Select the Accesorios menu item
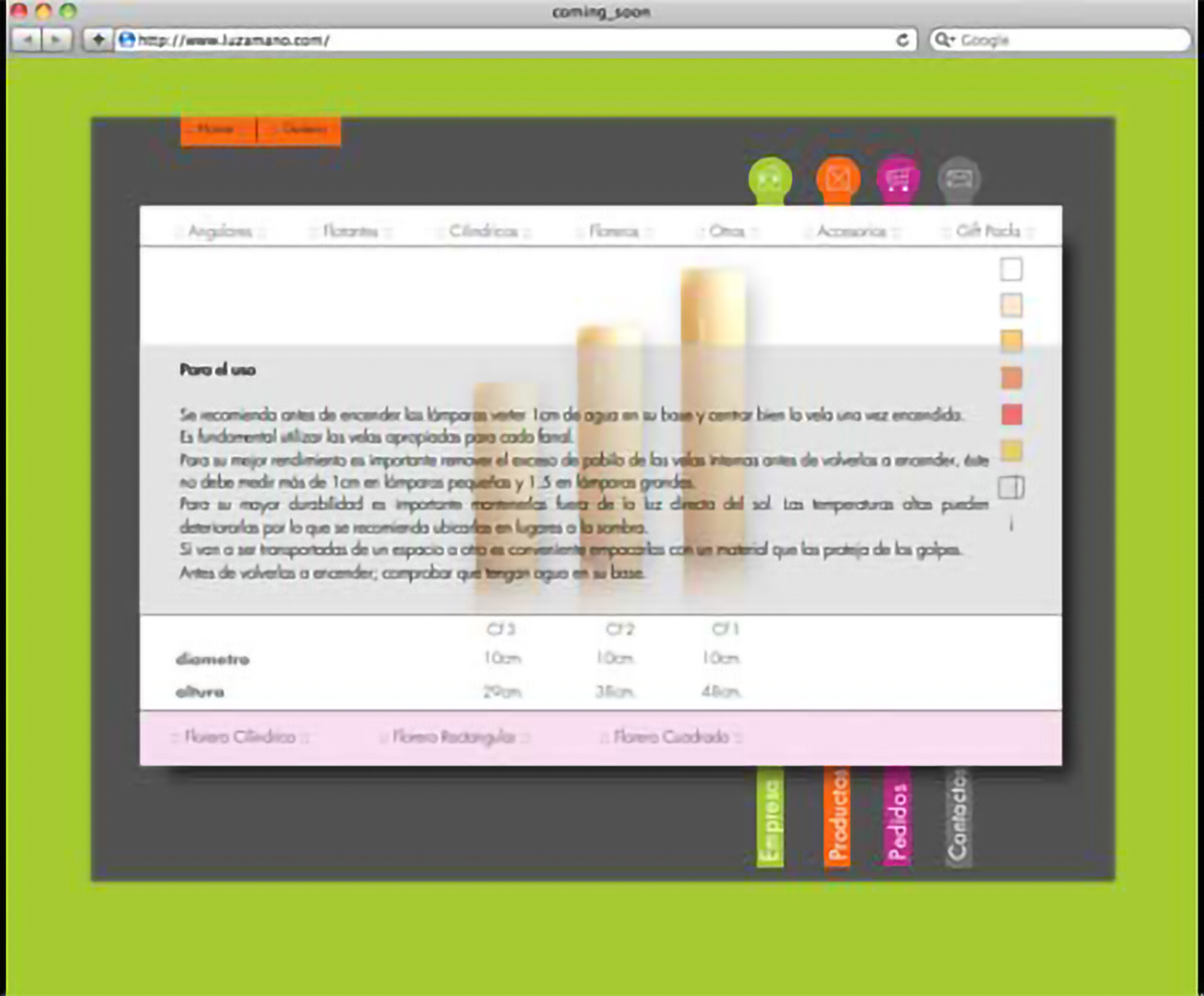Screen dimensions: 1204x996 coord(851,231)
